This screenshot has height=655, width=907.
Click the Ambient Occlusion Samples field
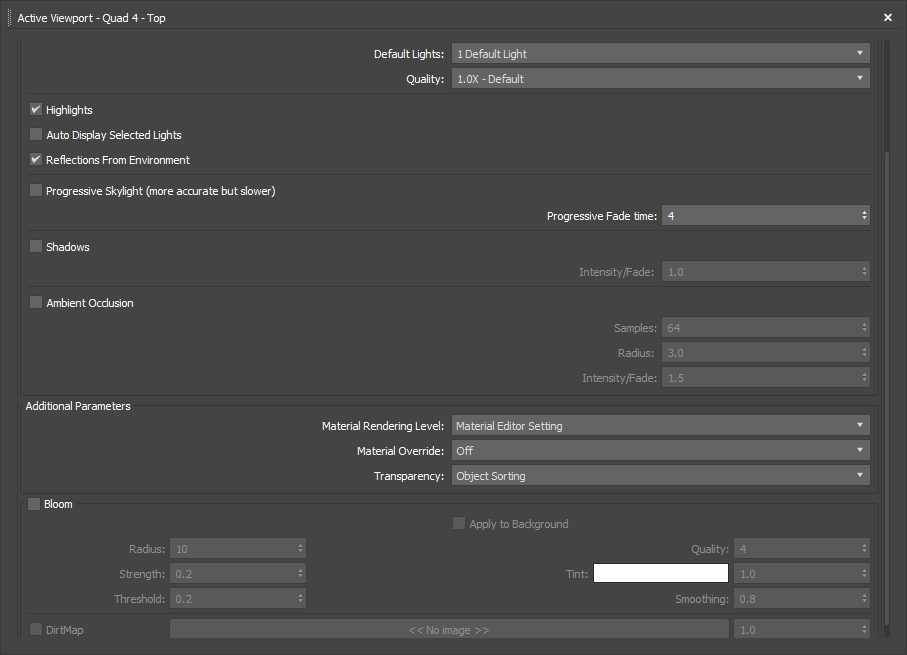click(x=766, y=328)
